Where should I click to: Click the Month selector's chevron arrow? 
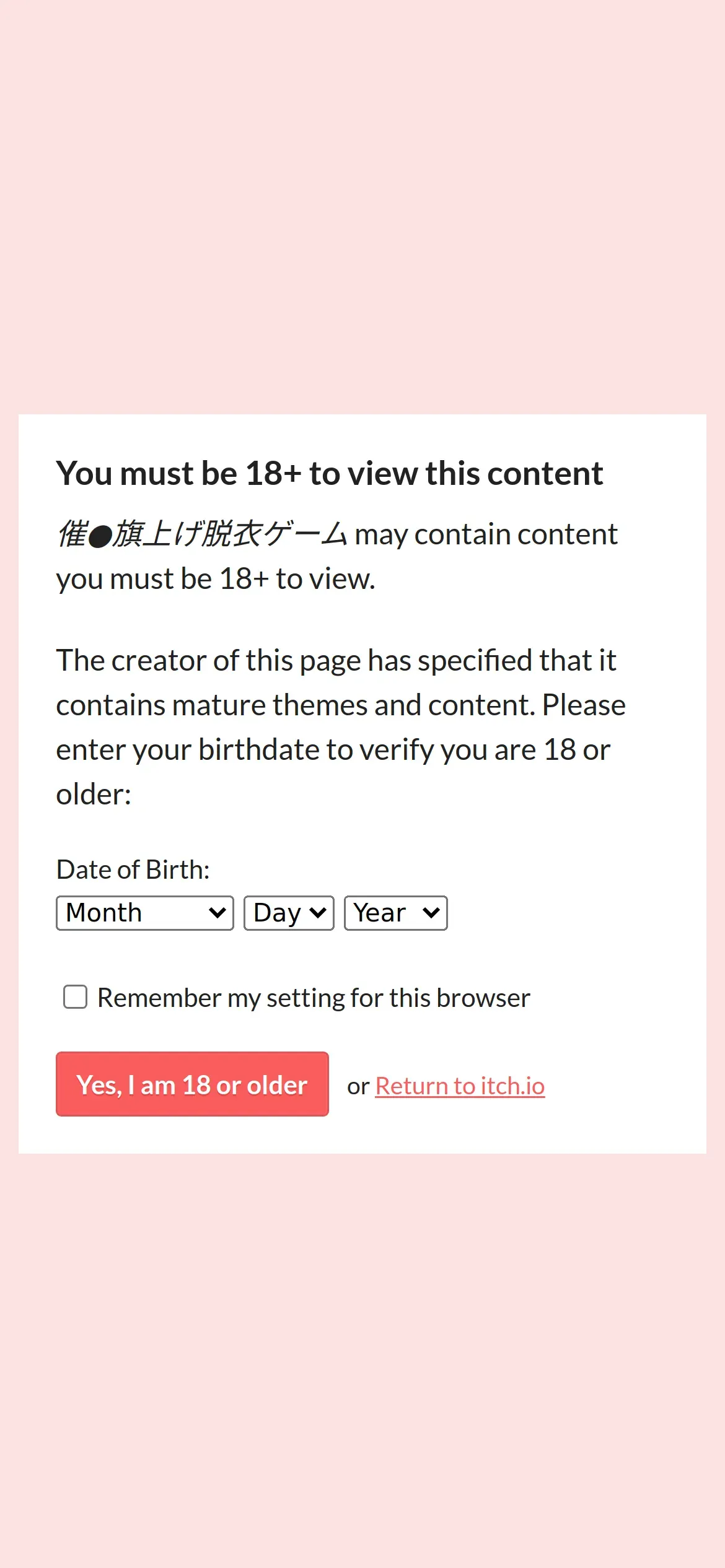(x=217, y=913)
